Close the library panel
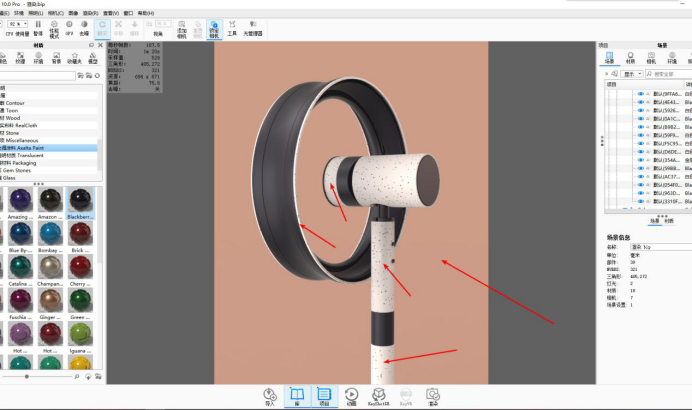 click(x=100, y=45)
